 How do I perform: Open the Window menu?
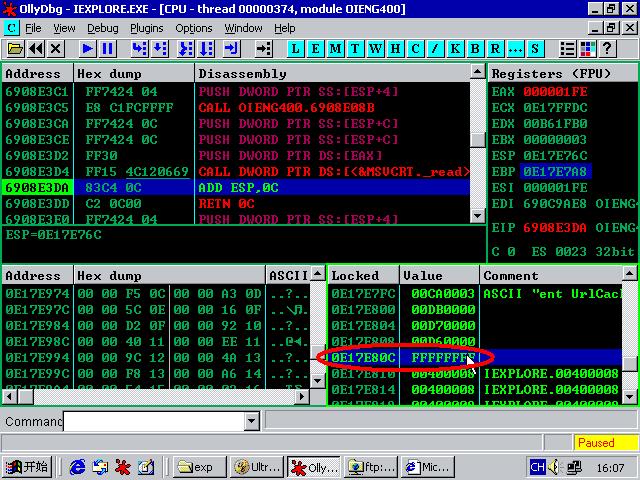pos(243,28)
